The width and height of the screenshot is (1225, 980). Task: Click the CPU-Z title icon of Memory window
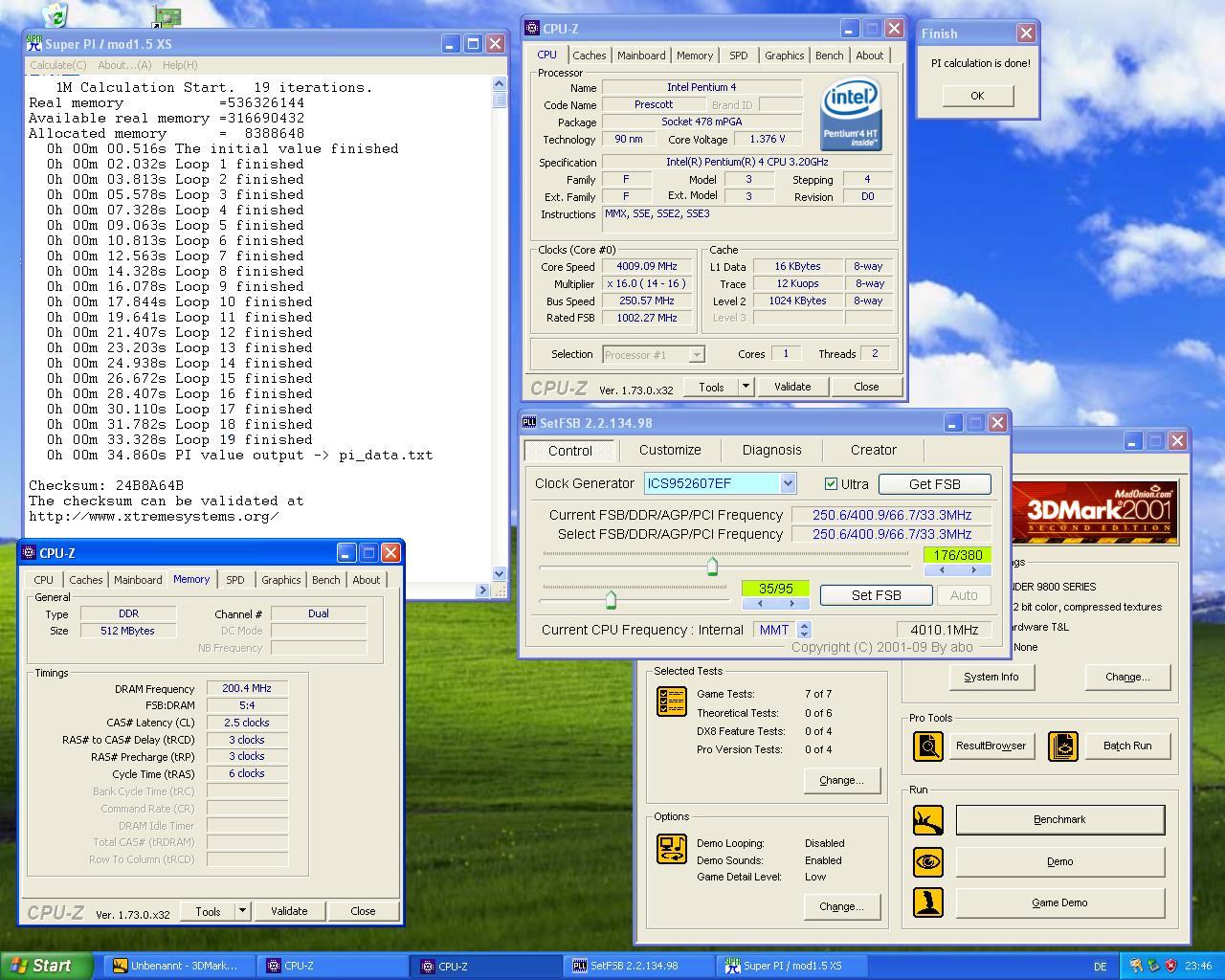[29, 552]
